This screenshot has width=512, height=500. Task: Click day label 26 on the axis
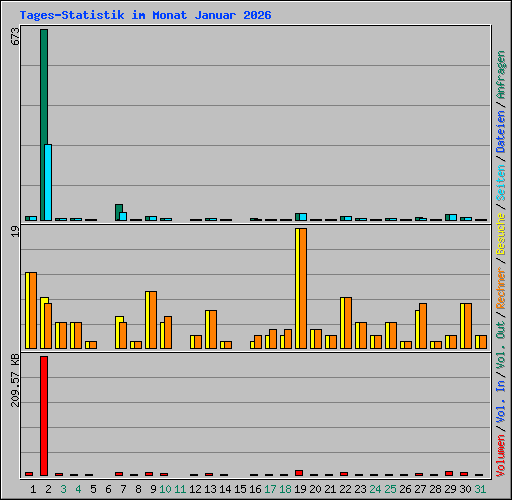pyautogui.click(x=405, y=489)
